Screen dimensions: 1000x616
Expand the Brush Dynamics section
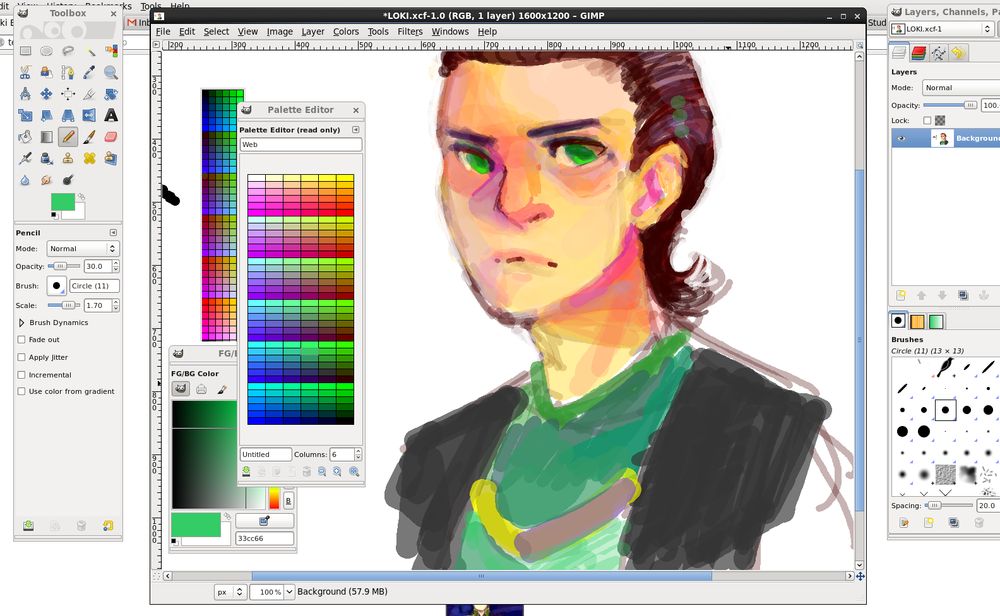22,323
